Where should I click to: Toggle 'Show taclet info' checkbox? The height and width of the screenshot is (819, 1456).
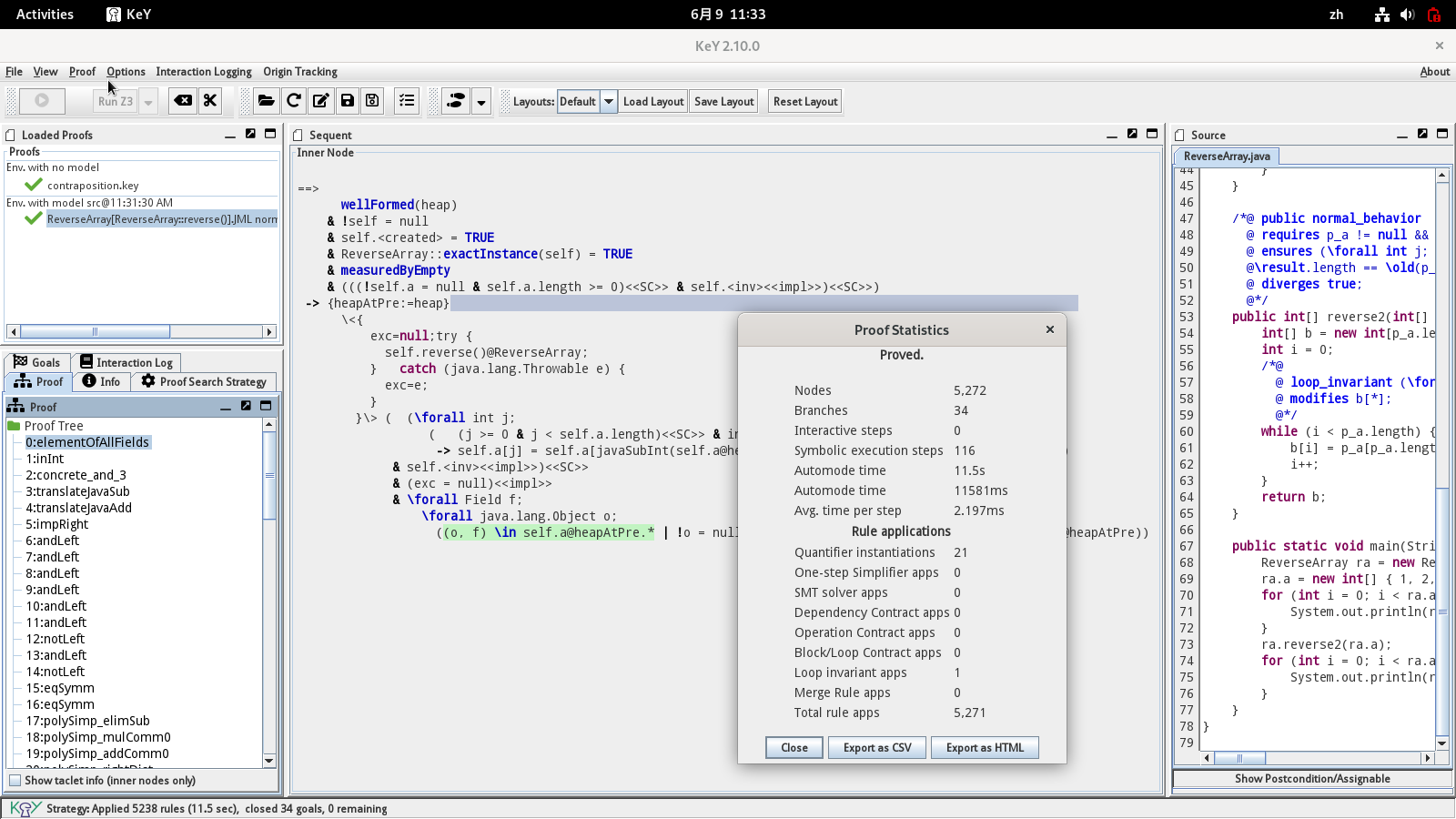point(15,781)
